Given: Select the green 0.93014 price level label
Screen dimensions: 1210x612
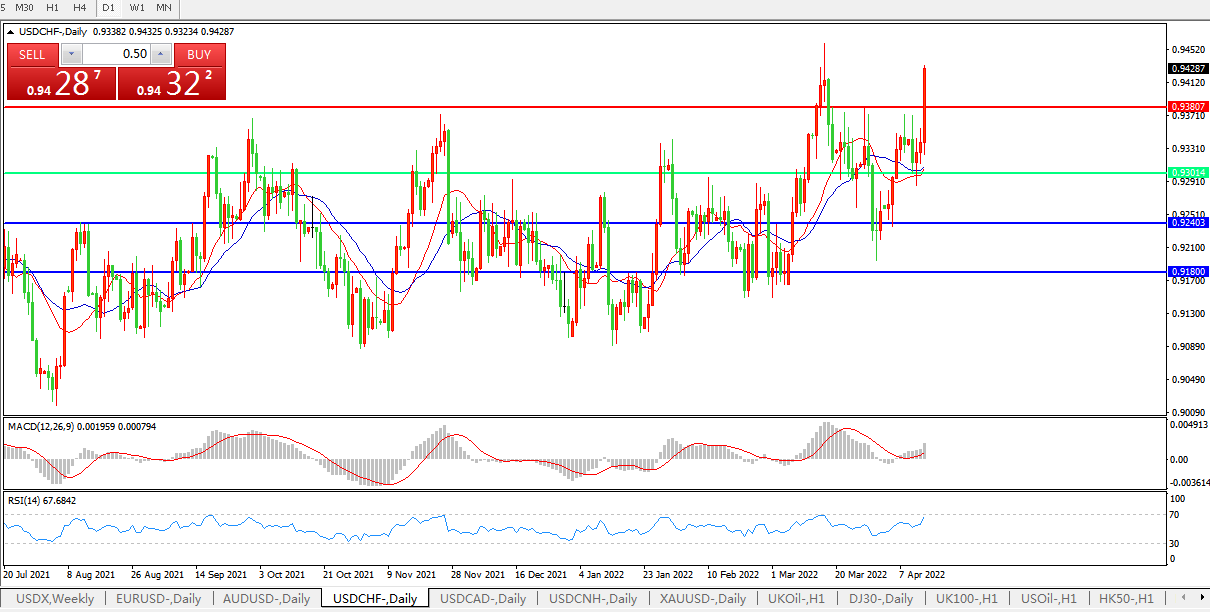Looking at the screenshot, I should pyautogui.click(x=1186, y=172).
